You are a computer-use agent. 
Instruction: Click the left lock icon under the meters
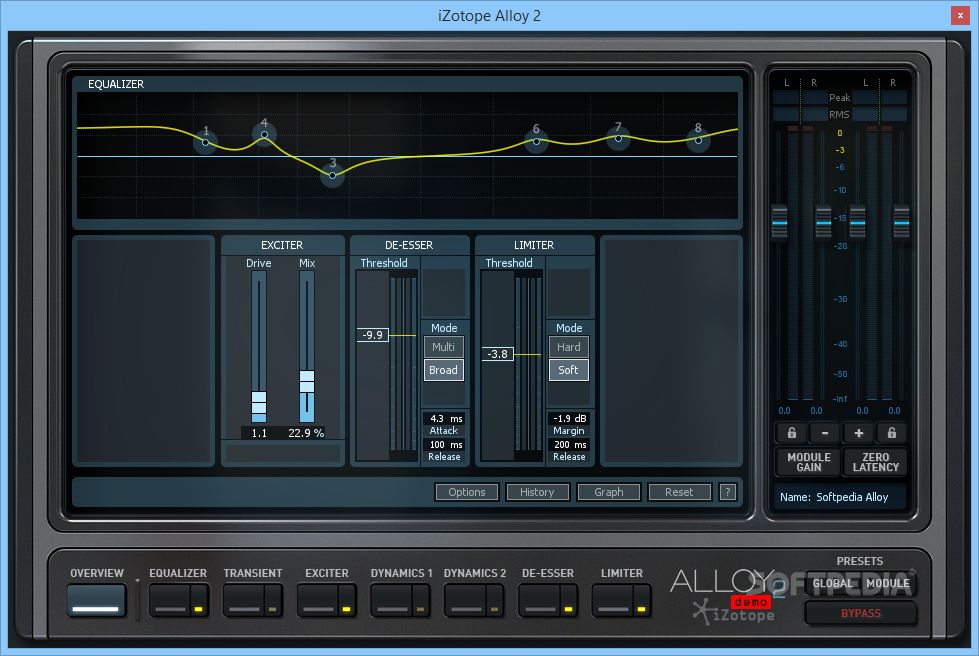(791, 433)
